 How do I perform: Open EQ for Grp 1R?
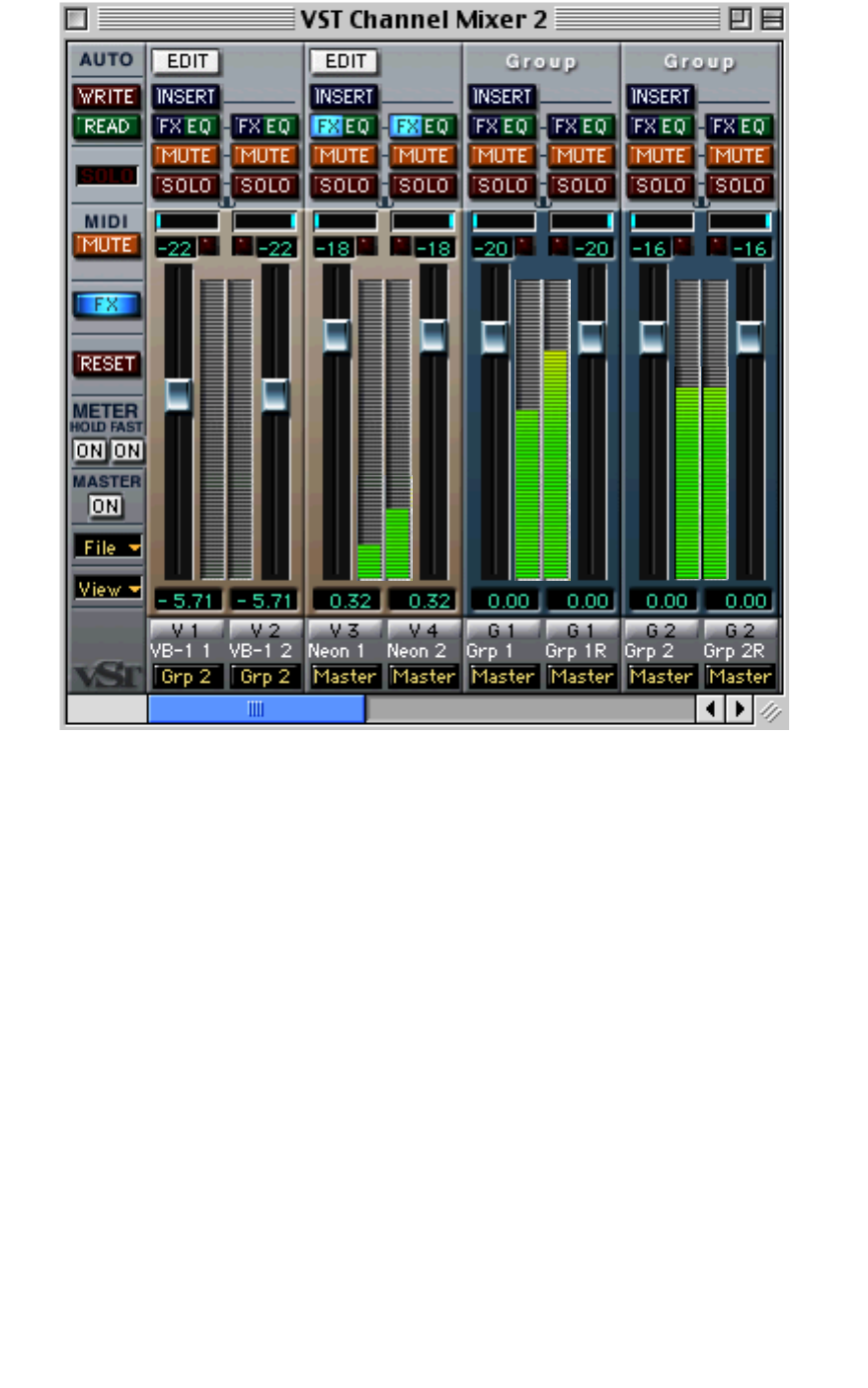(595, 126)
